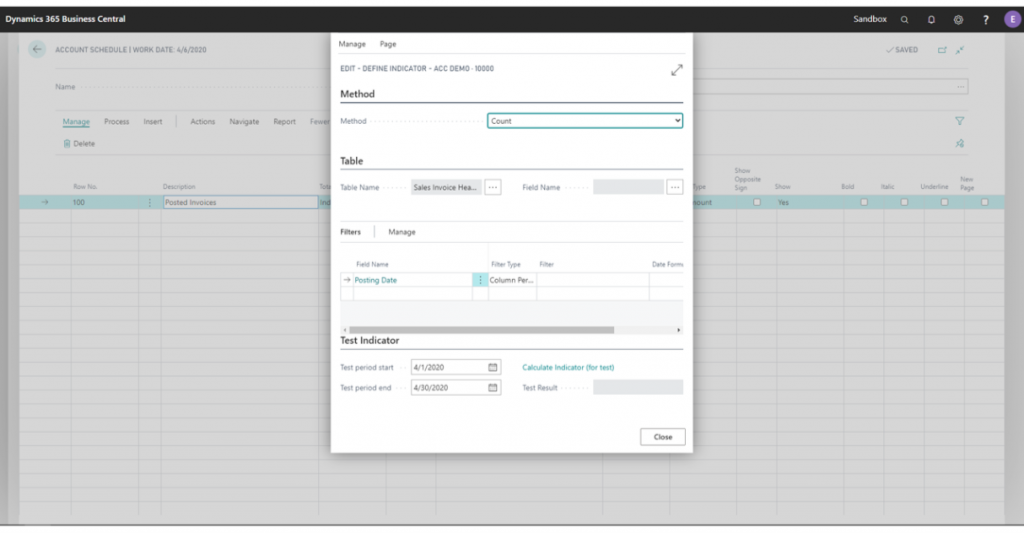The height and width of the screenshot is (533, 1024).
Task: Toggle the Show Opposite Sign checkbox
Action: (757, 202)
